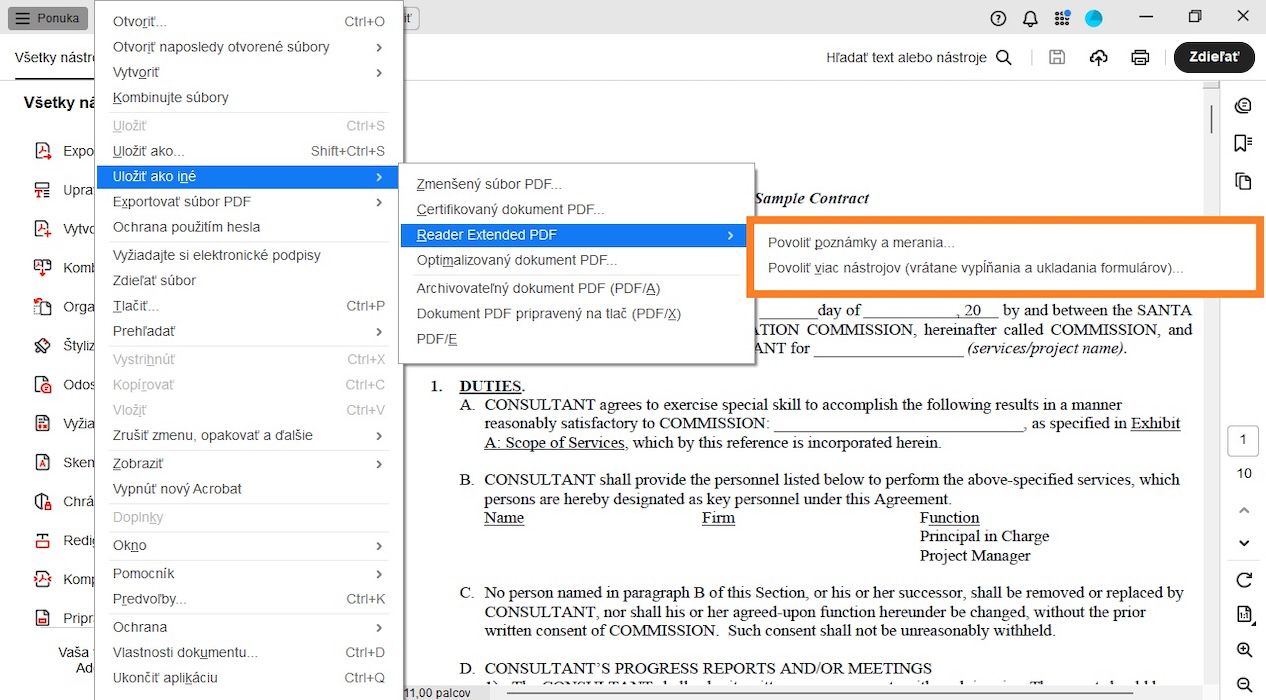Viewport: 1266px width, 700px height.
Task: Expand the Ochrana submenu
Action: click(249, 627)
